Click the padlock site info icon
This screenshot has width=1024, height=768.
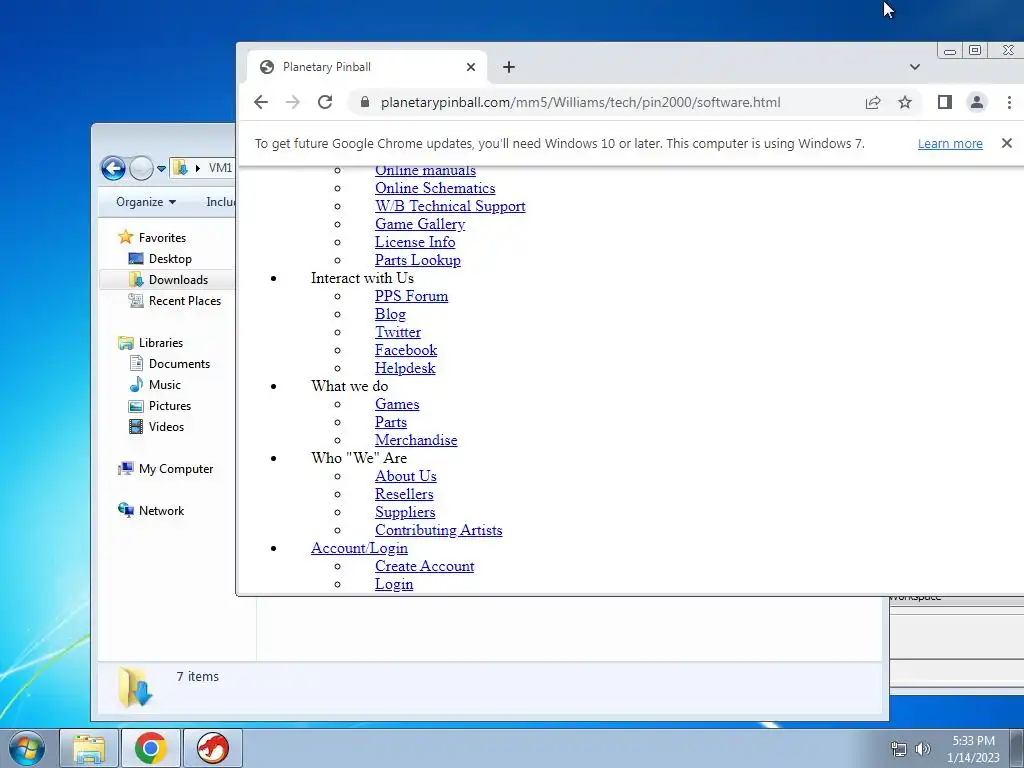365,102
